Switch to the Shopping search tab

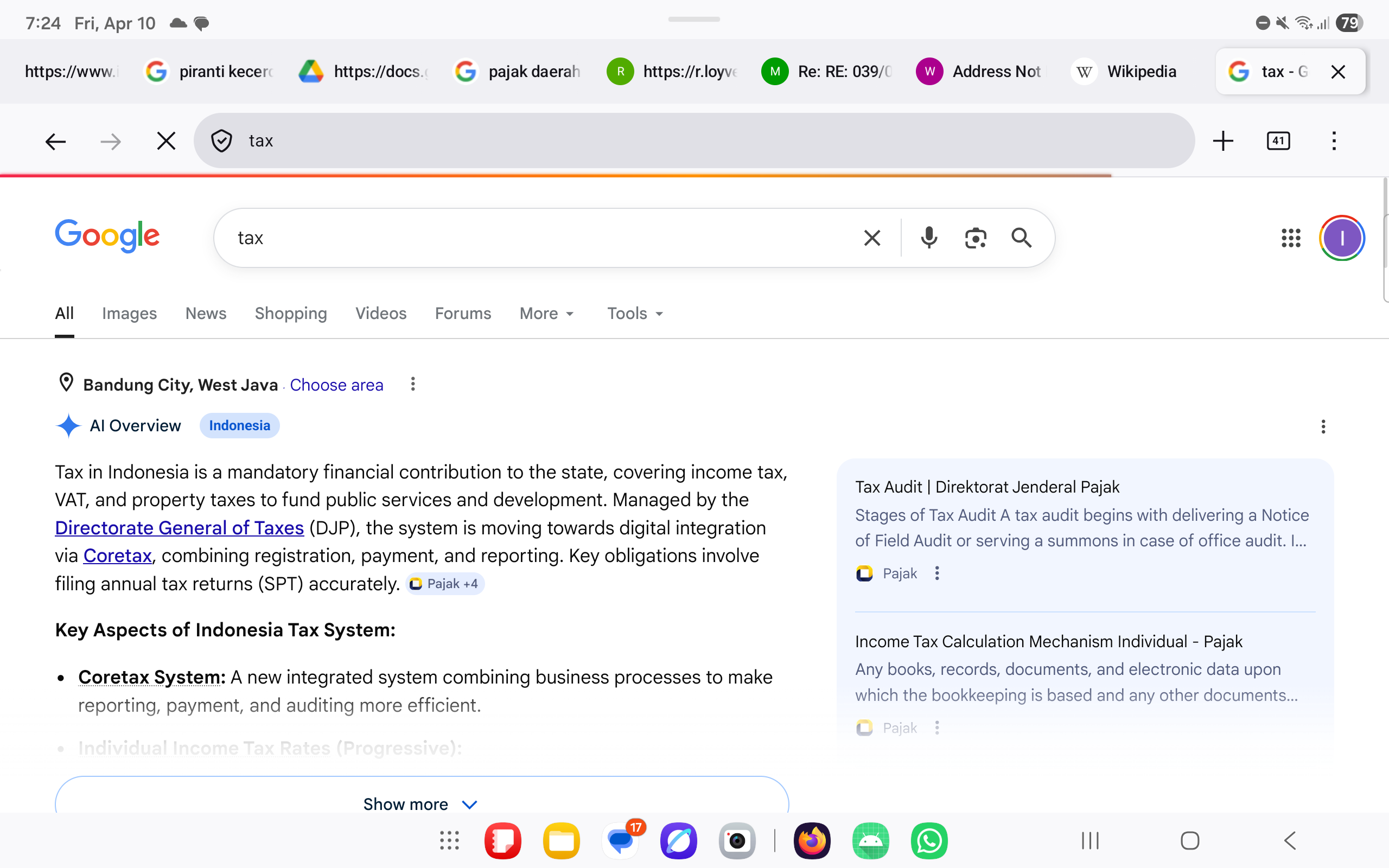tap(291, 314)
